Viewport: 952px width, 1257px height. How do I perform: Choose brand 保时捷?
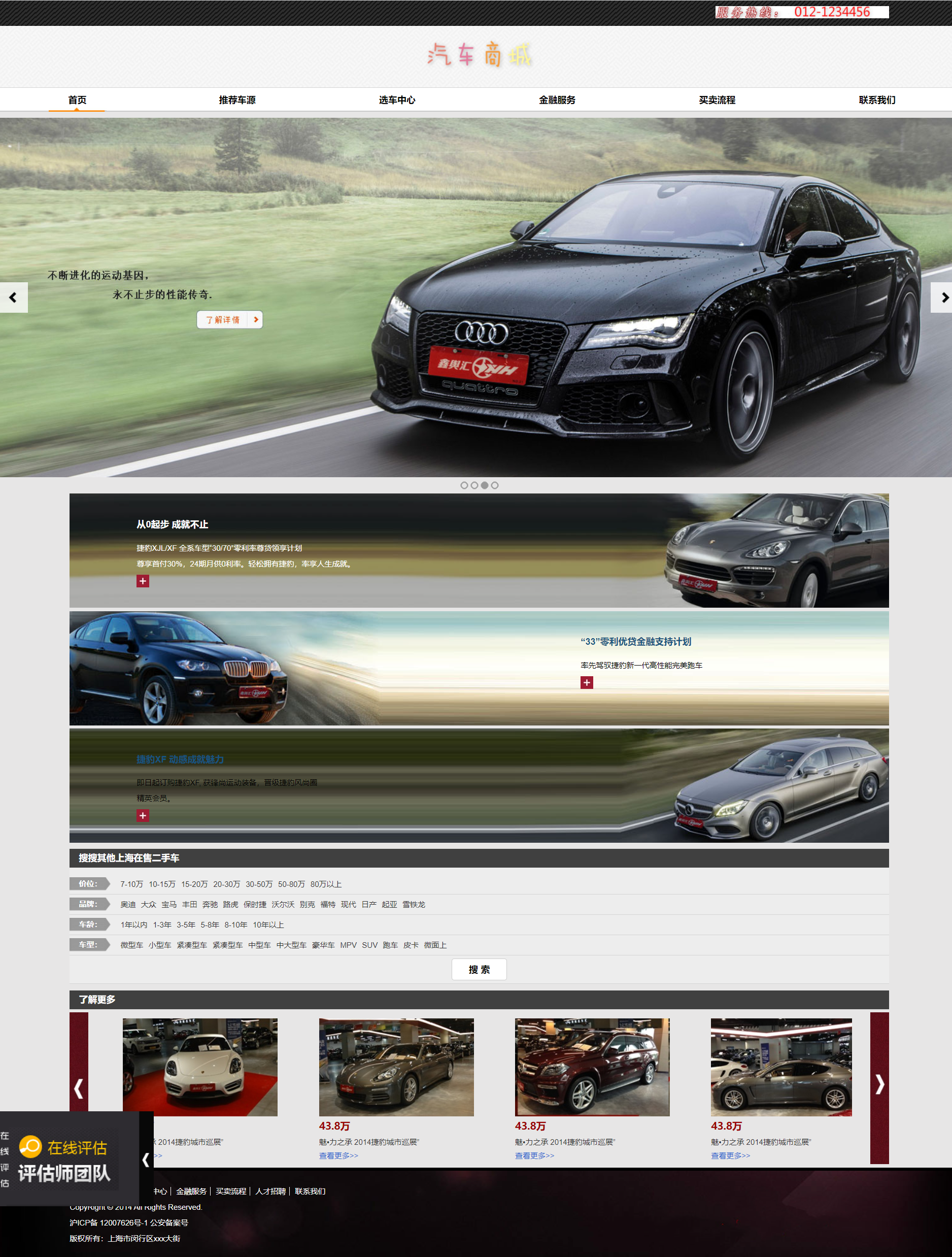tap(255, 905)
